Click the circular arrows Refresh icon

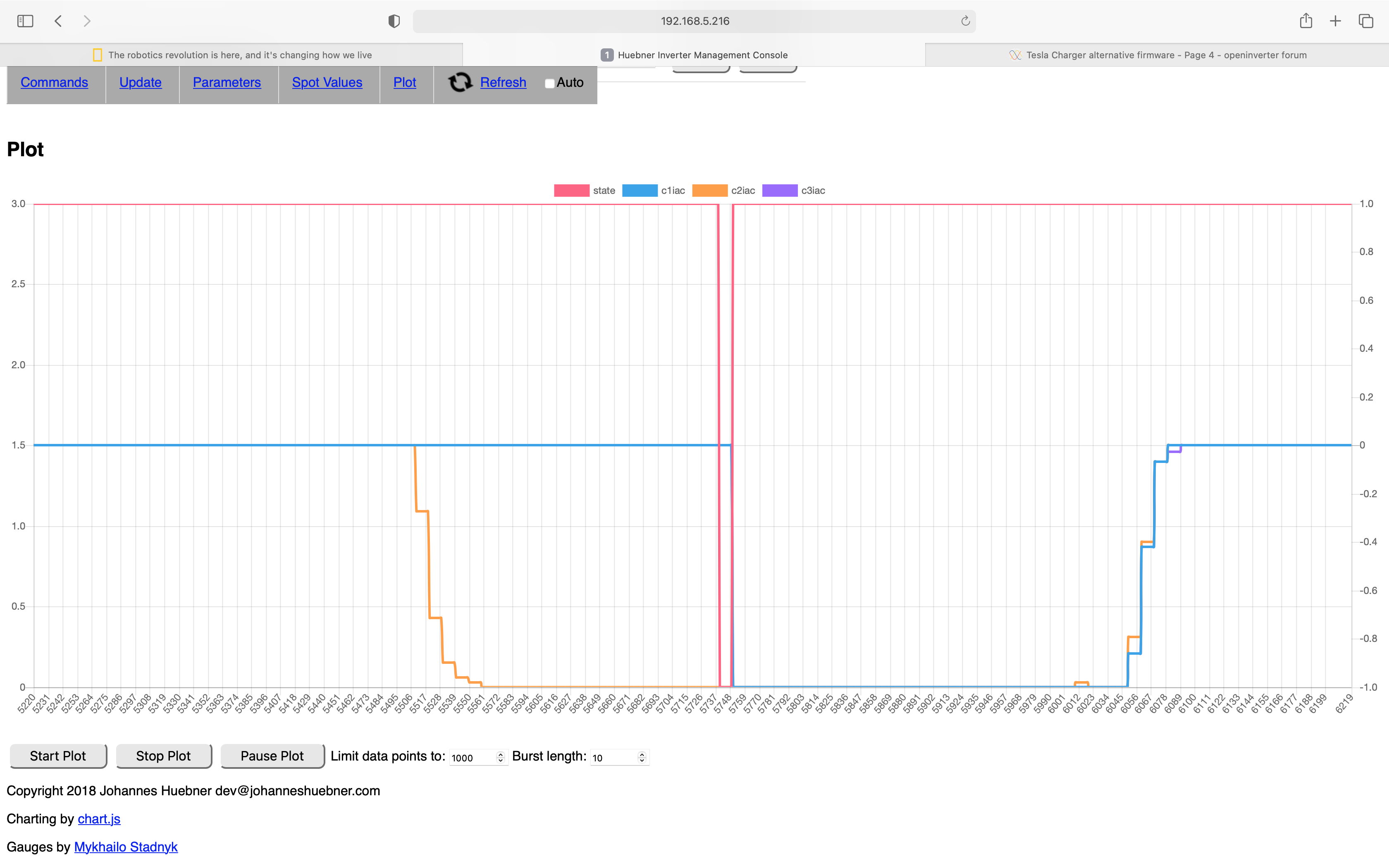pyautogui.click(x=460, y=83)
